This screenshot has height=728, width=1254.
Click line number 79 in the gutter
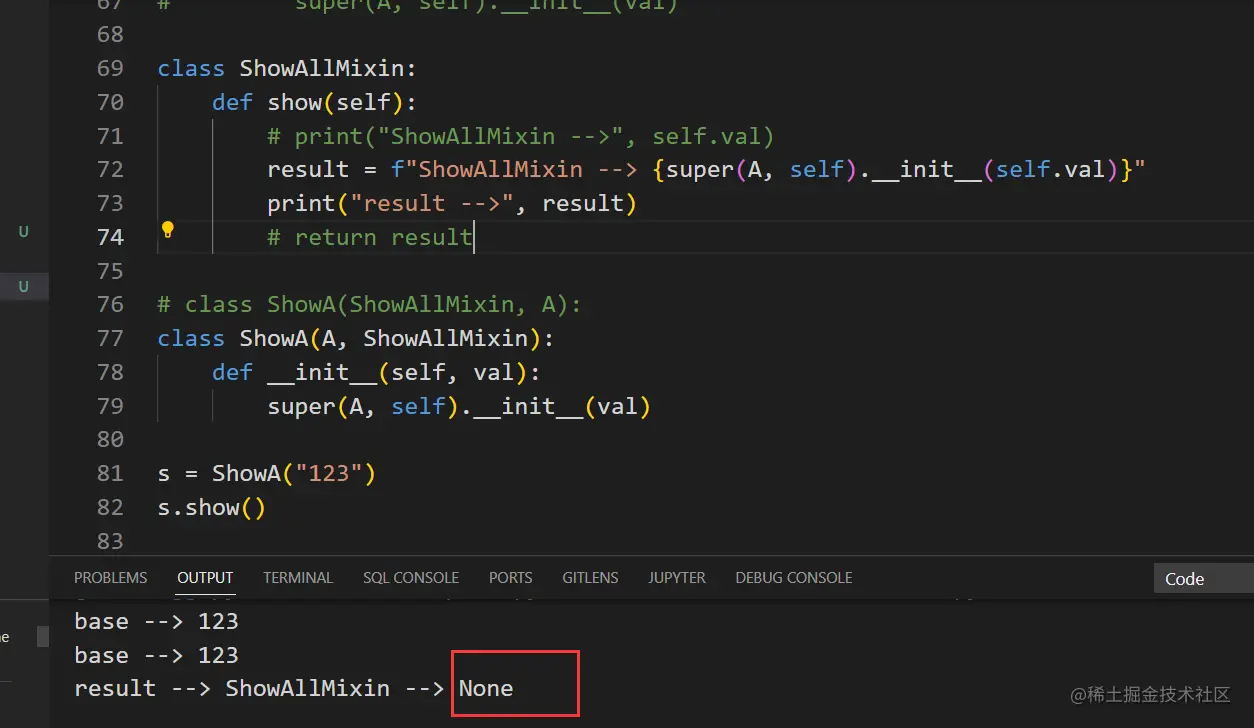pyautogui.click(x=110, y=406)
